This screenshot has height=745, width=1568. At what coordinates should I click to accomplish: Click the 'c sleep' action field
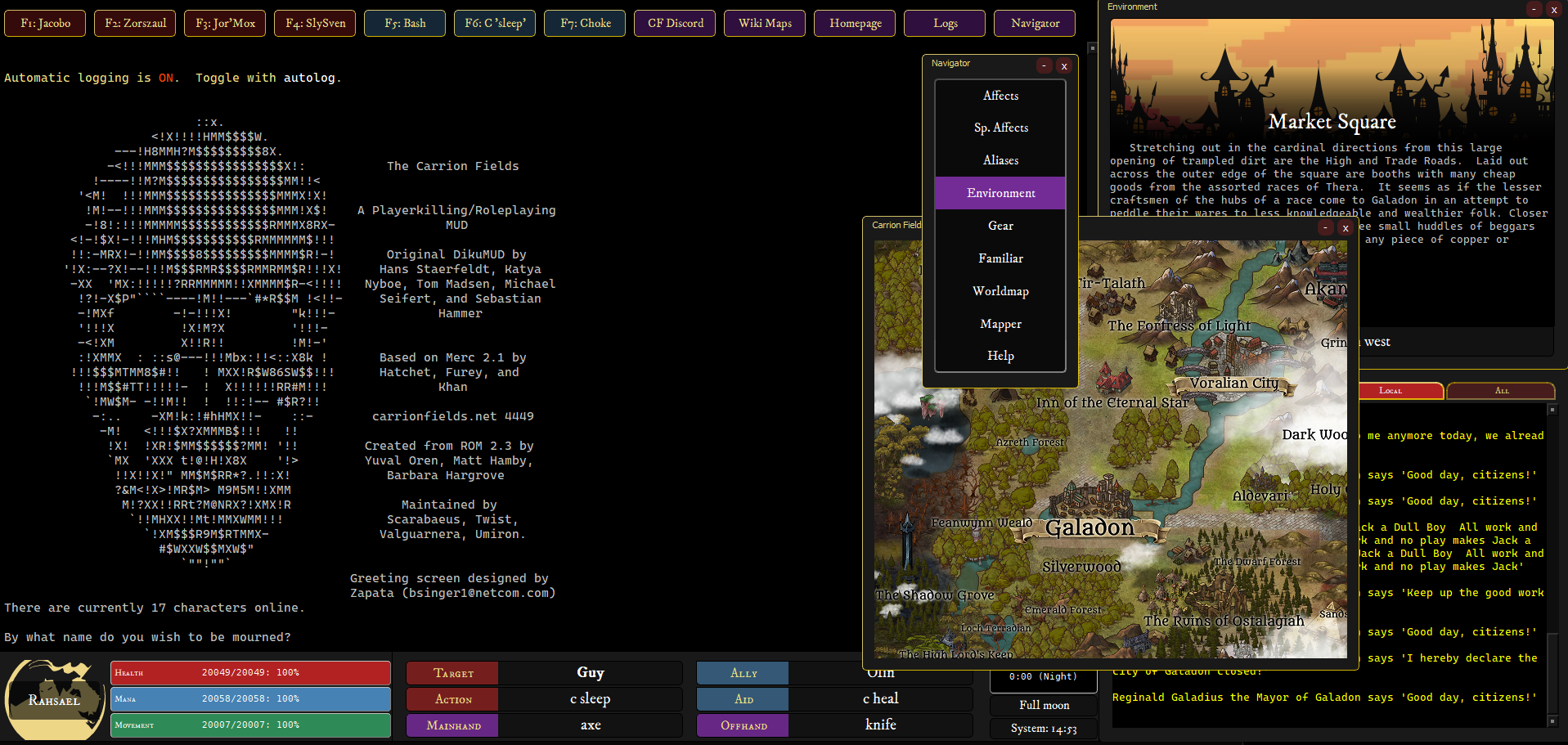coord(591,699)
